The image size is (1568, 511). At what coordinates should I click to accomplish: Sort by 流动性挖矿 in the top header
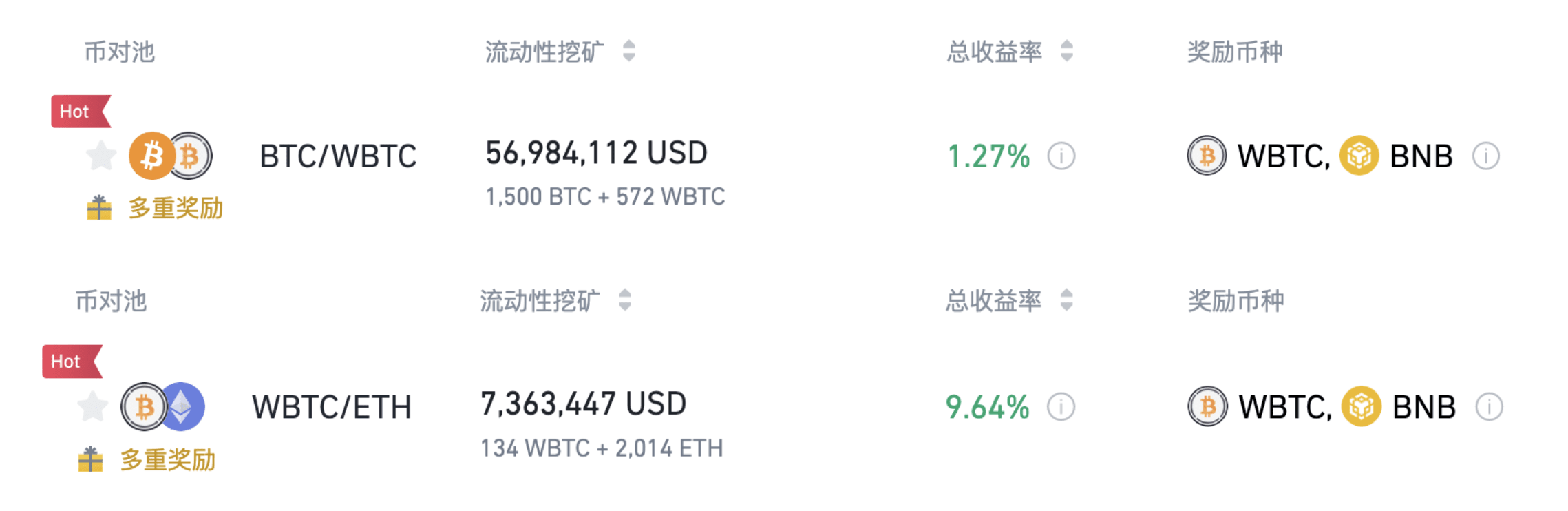point(628,51)
